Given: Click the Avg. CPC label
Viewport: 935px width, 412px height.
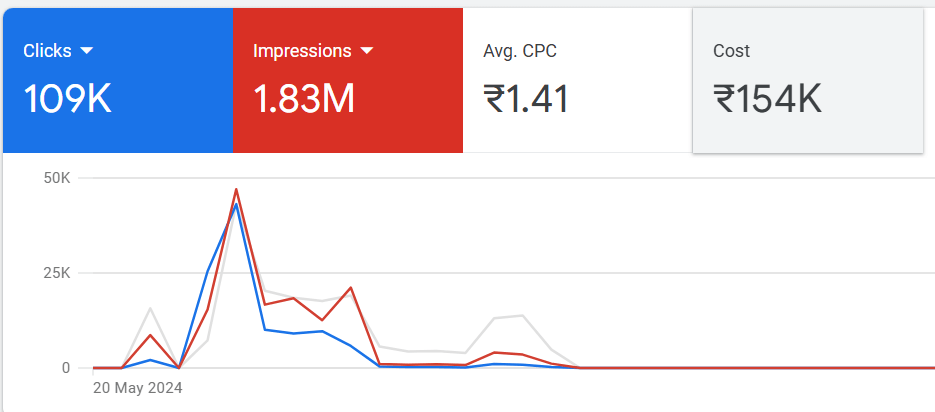Looking at the screenshot, I should coord(520,51).
